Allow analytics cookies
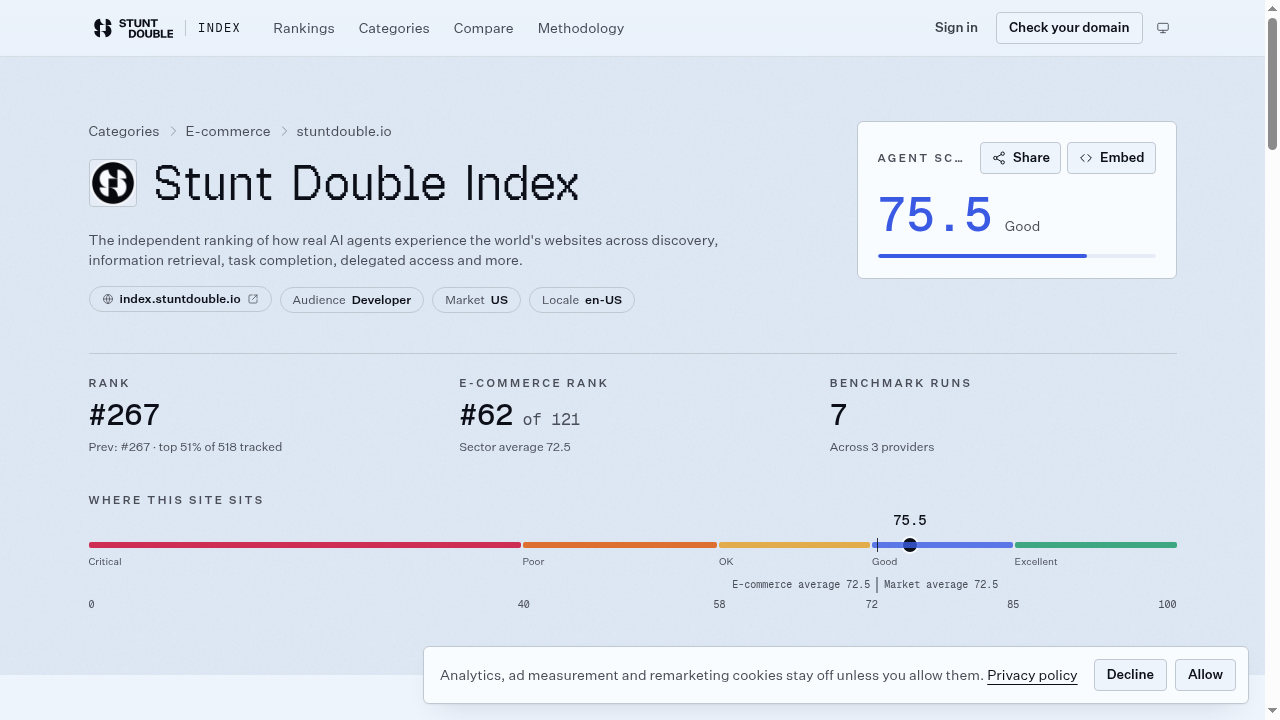This screenshot has width=1280, height=720. 1205,675
